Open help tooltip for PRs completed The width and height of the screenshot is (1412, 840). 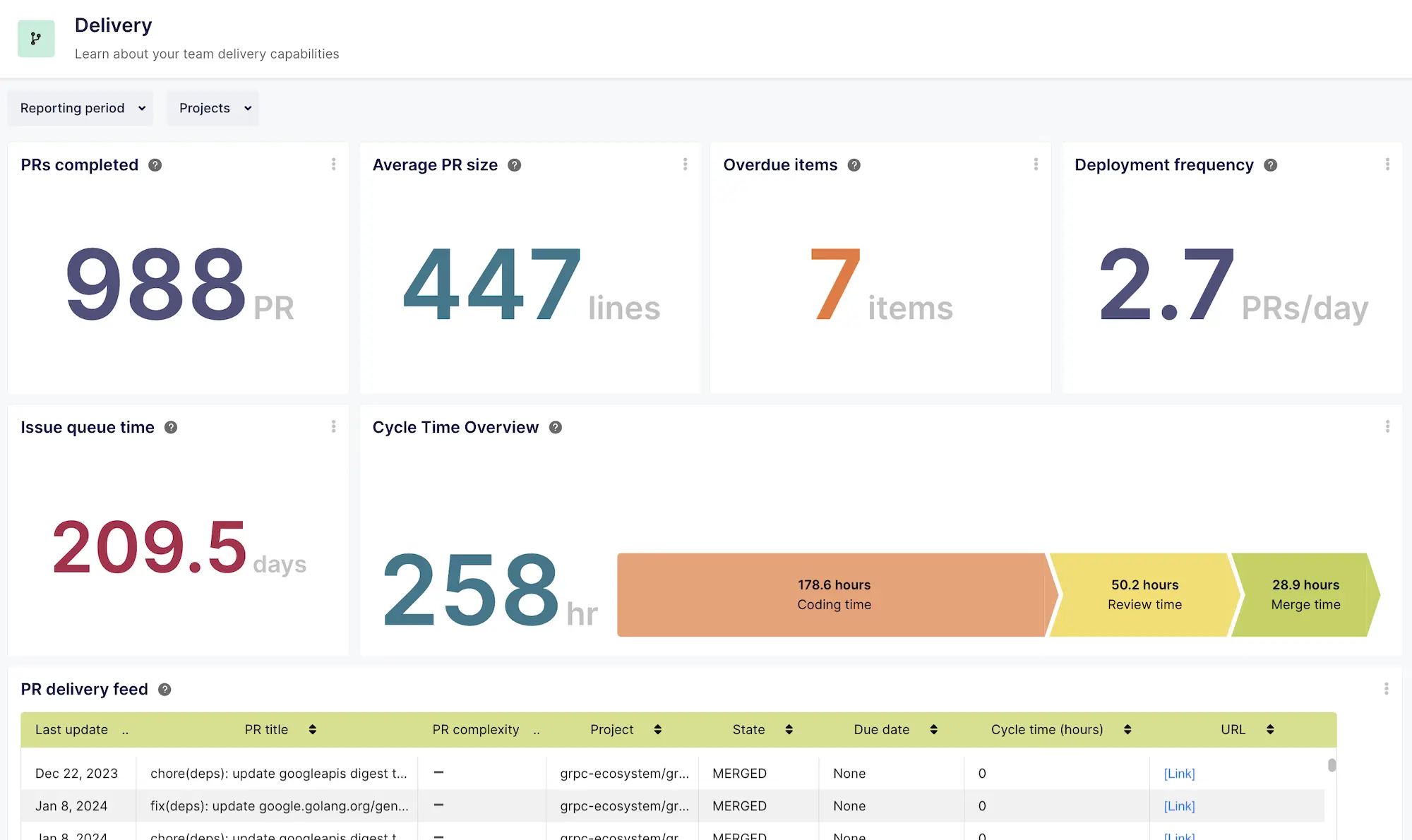point(155,164)
